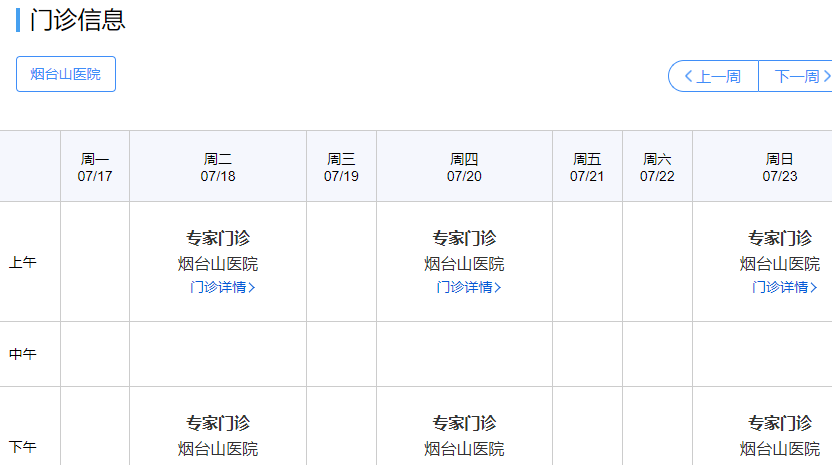Click the 周六 07/22 column header
The width and height of the screenshot is (832, 465).
657,167
